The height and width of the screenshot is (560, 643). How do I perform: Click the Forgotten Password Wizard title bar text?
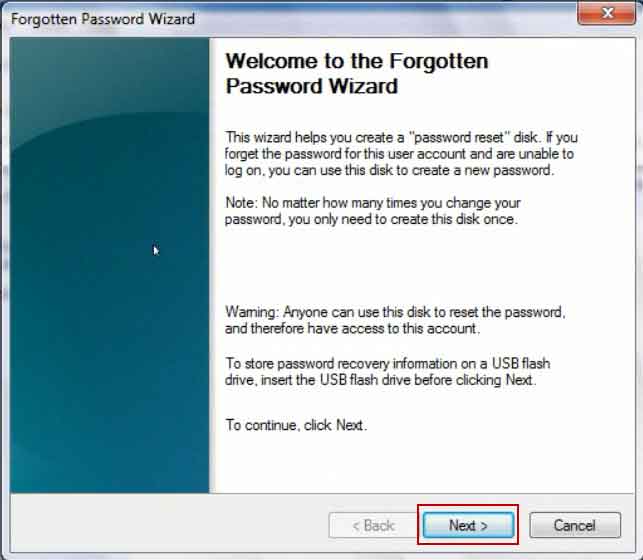103,19
